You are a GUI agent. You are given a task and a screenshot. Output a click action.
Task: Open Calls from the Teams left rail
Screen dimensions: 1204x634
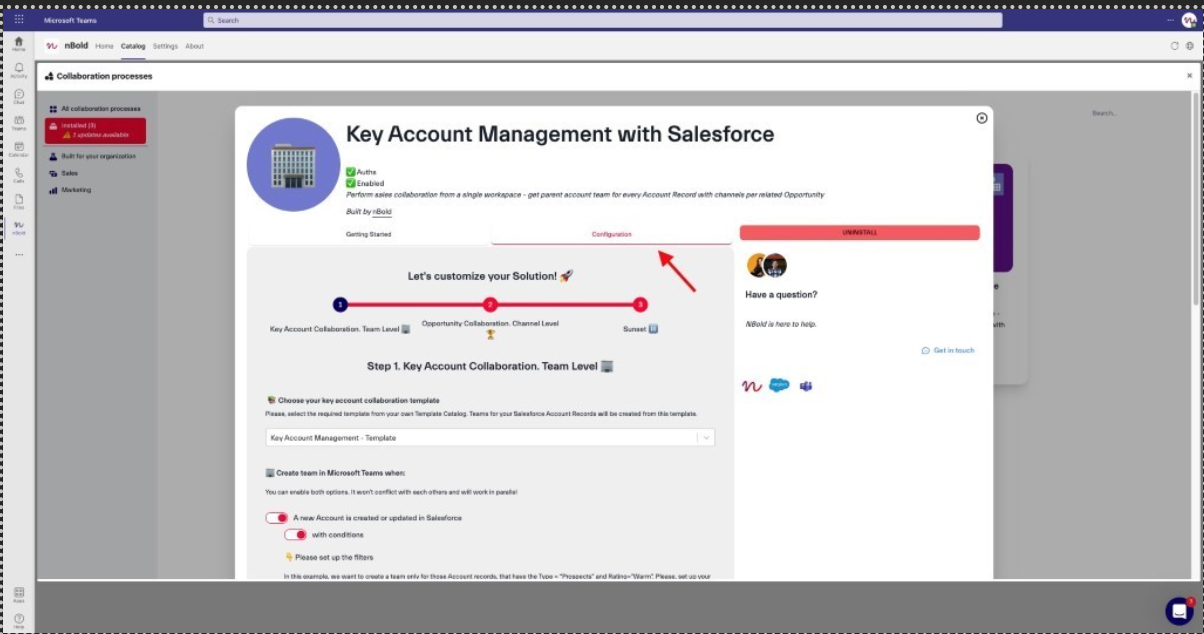[18, 175]
